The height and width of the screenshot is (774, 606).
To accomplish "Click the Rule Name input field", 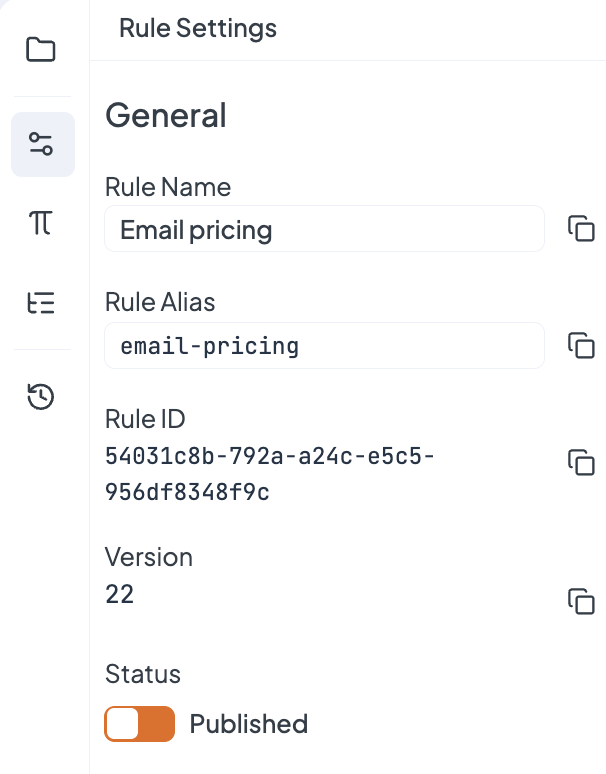I will point(324,229).
